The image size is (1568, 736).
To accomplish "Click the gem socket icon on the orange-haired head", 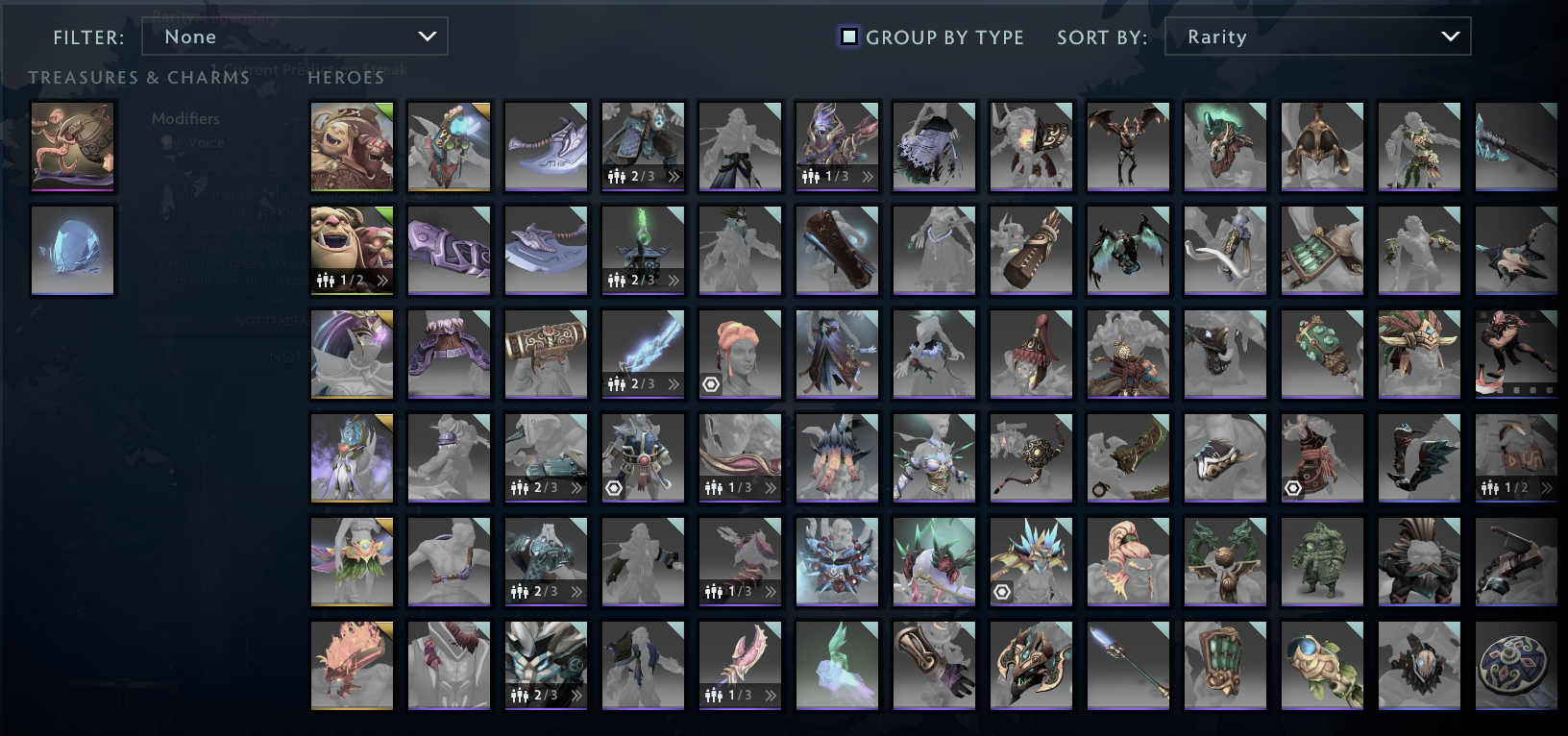I will (x=711, y=384).
